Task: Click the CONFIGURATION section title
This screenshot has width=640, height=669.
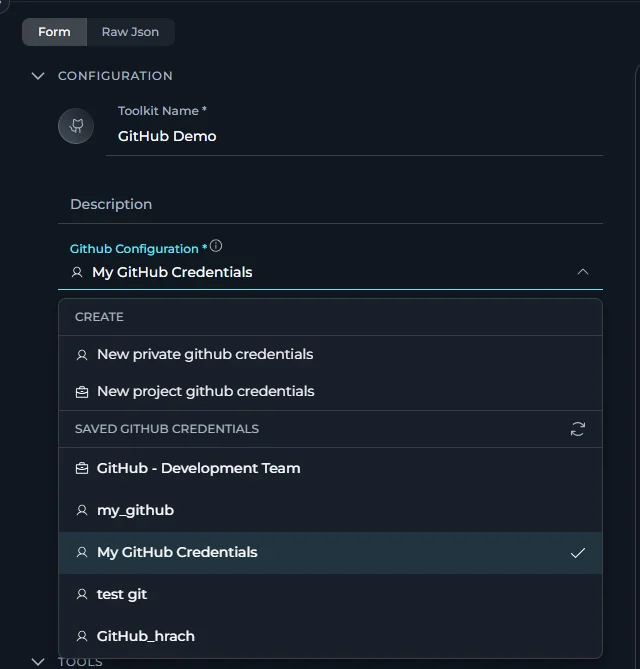Action: pos(115,76)
